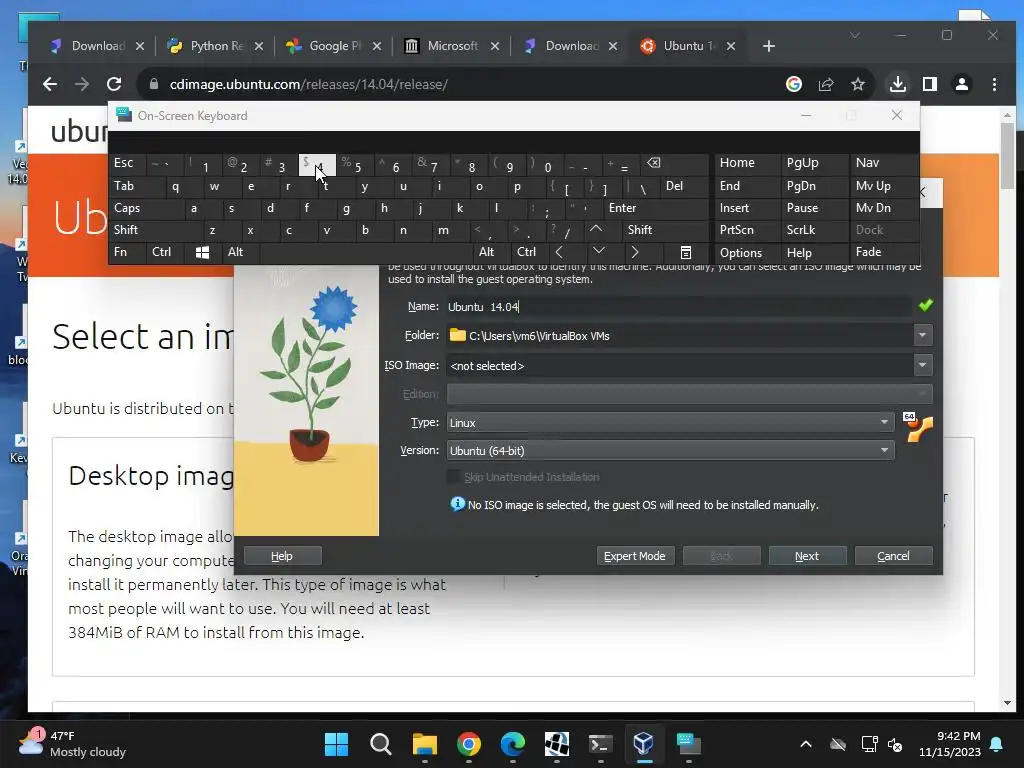Toggle the left Ctrl key

pos(165,252)
